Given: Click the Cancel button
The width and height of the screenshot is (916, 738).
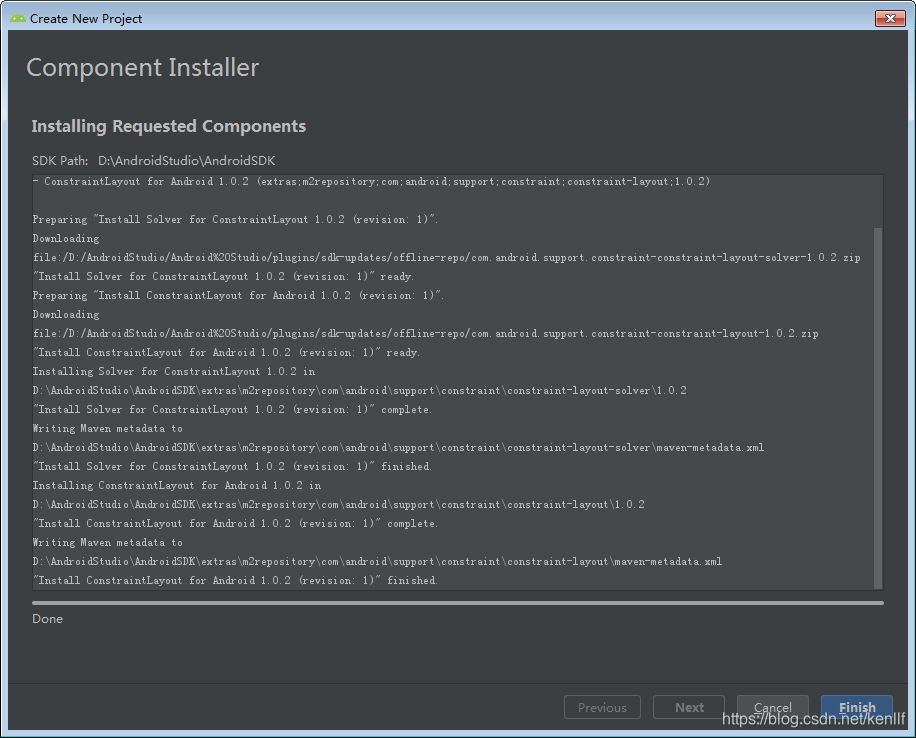Looking at the screenshot, I should point(772,707).
